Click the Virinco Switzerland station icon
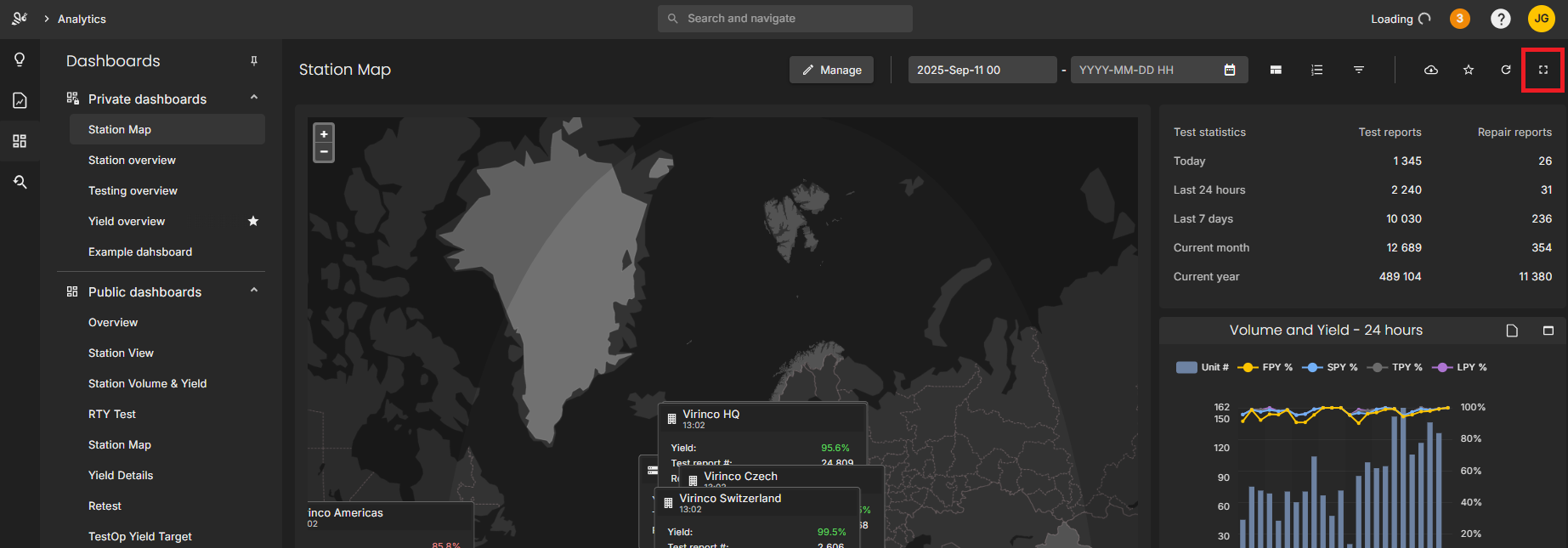This screenshot has height=548, width=1568. click(668, 503)
